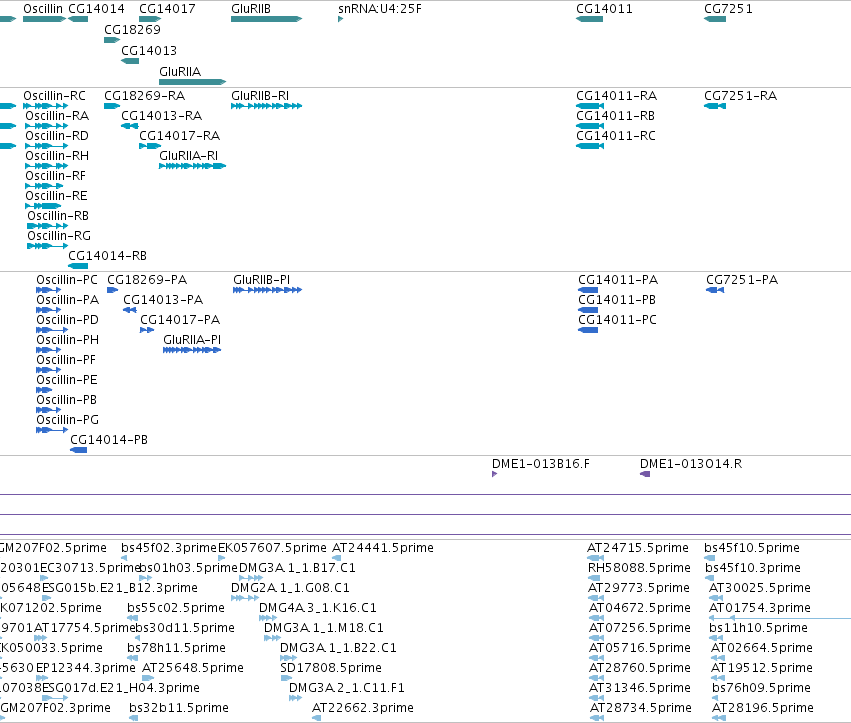Viewport: 851px width, 723px height.
Task: Open CG14011-RA transcript
Action: [590, 106]
